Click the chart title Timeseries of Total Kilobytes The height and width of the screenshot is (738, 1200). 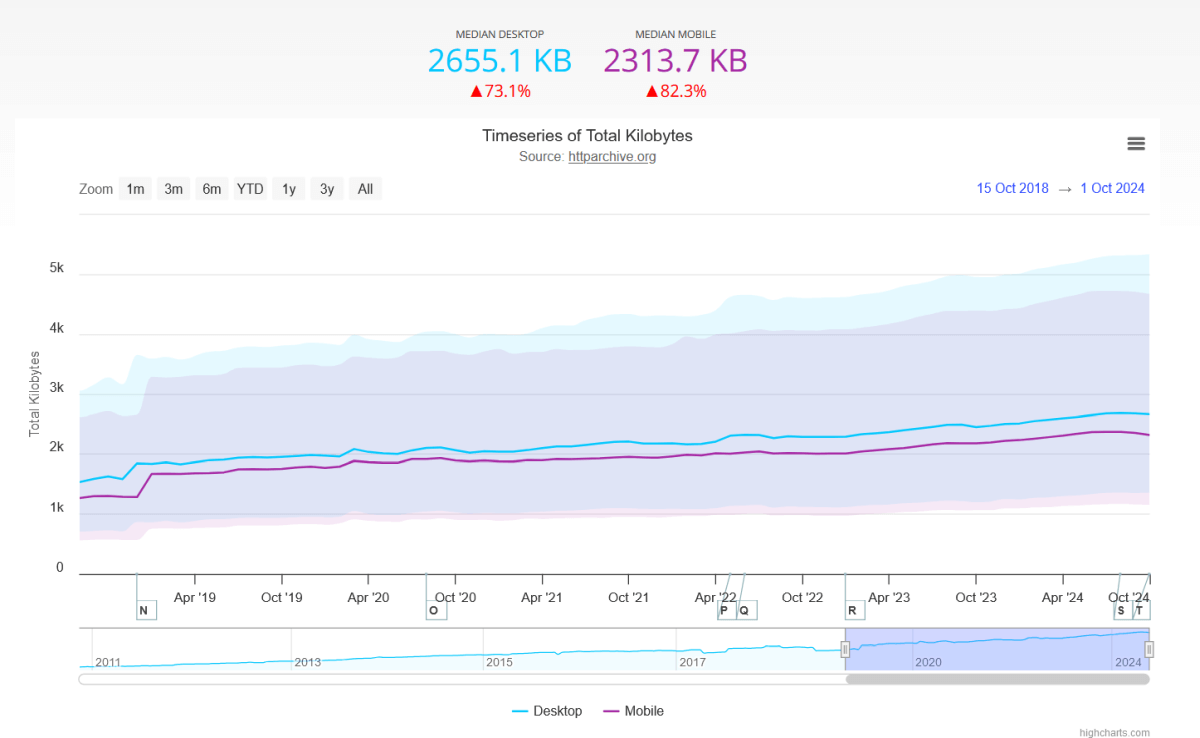pyautogui.click(x=587, y=135)
